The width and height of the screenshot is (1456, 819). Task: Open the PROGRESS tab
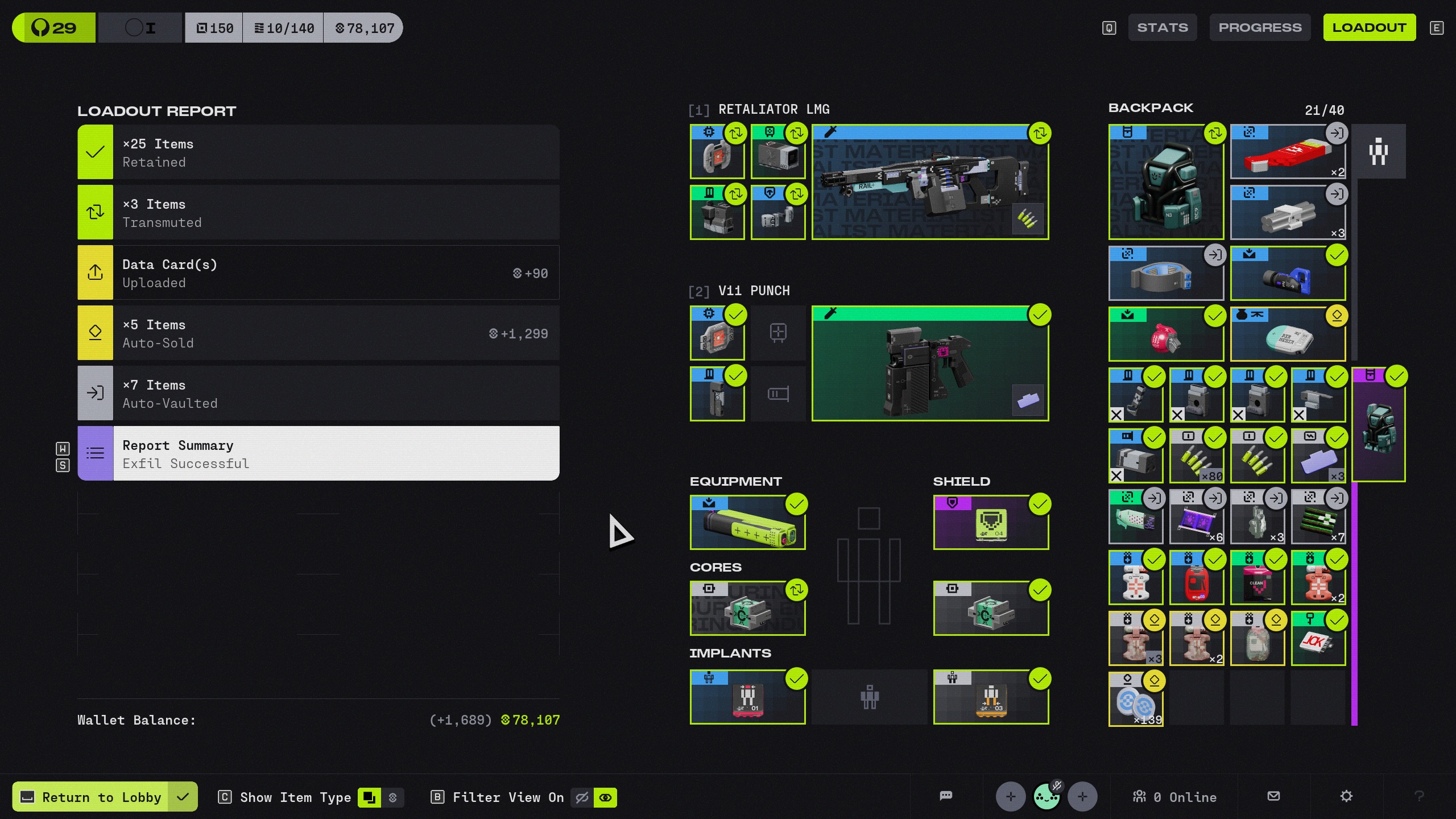pyautogui.click(x=1260, y=27)
